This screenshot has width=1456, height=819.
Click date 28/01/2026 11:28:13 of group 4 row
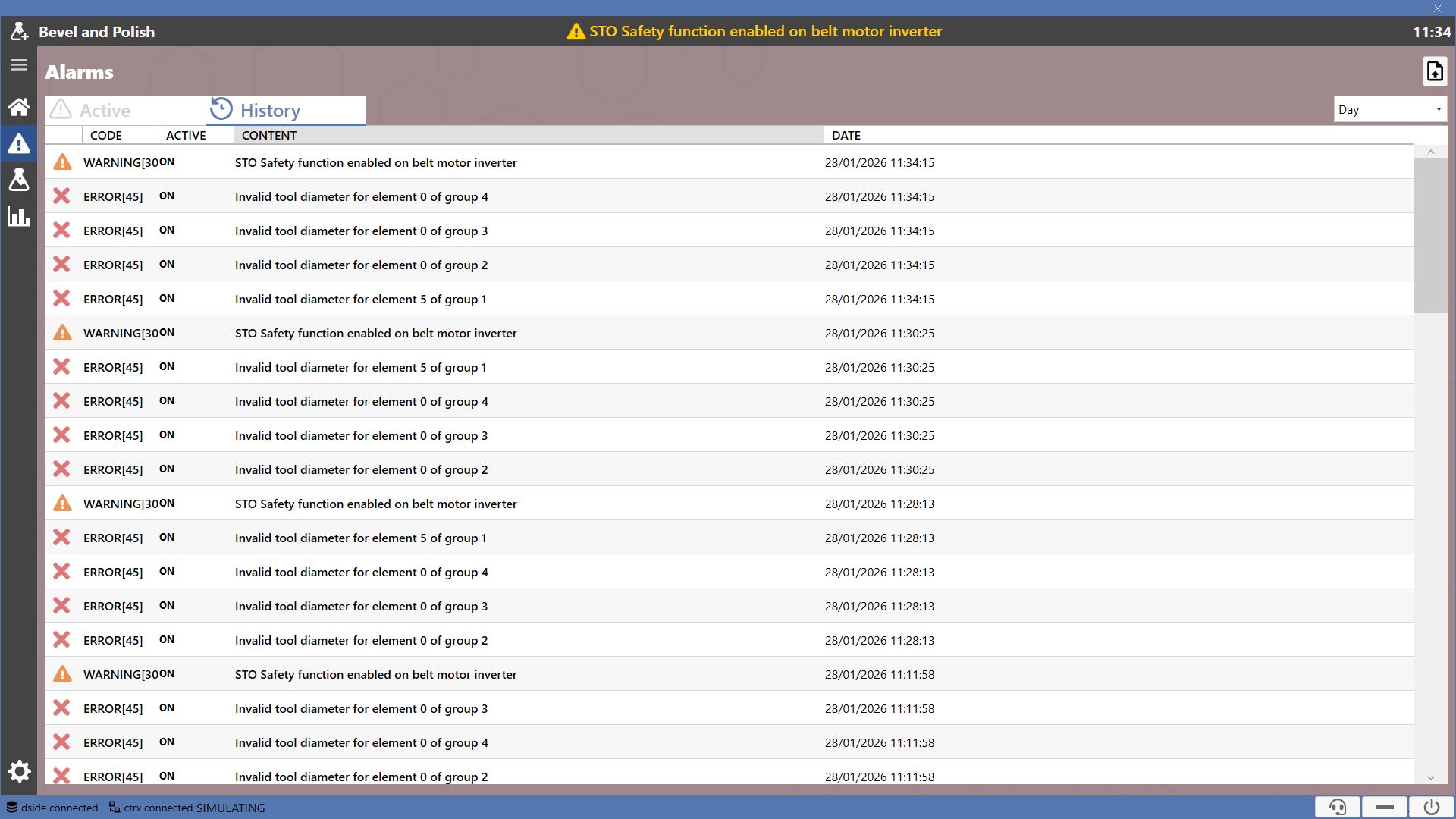click(x=880, y=572)
